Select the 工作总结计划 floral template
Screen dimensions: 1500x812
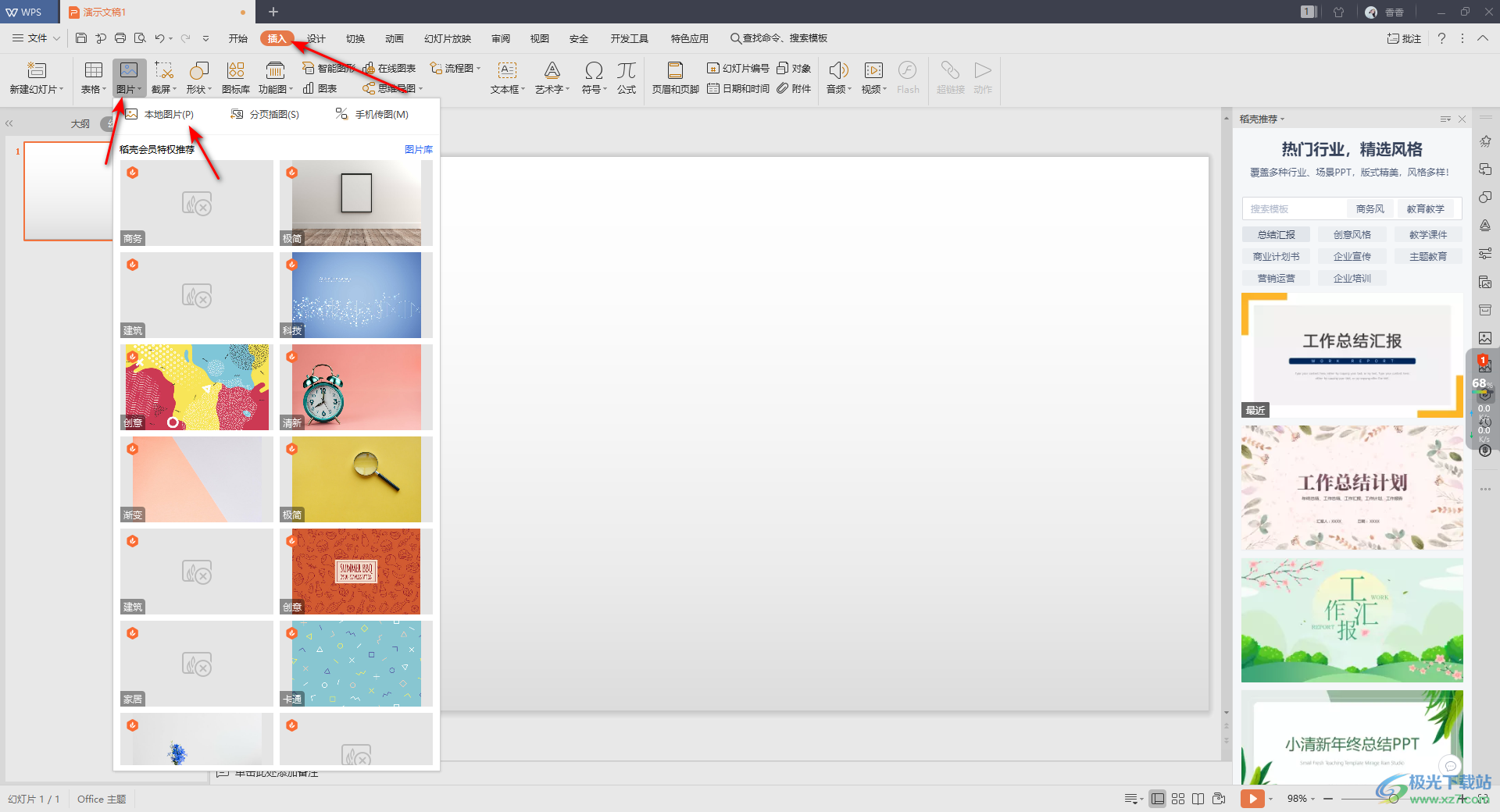point(1352,487)
